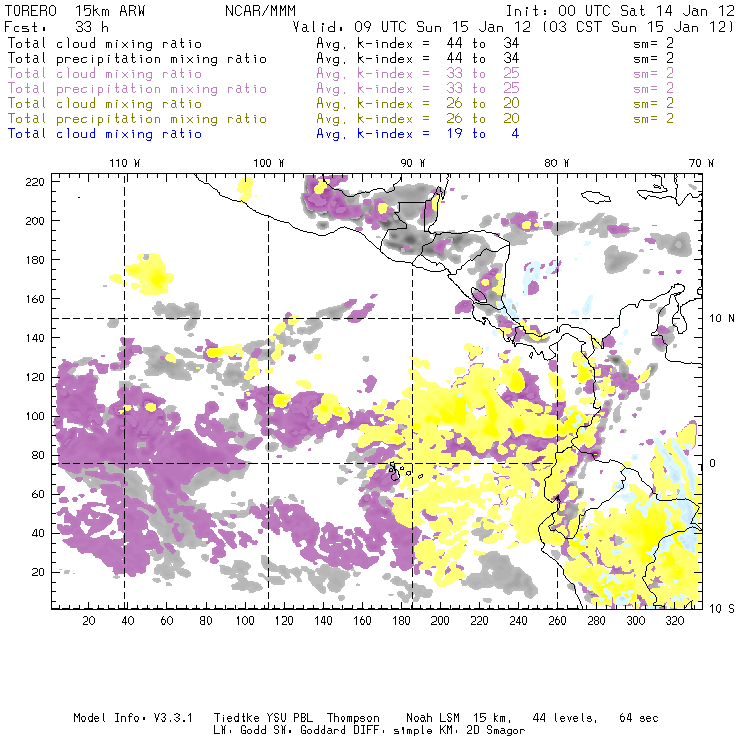Select the "NCAR/MMM" header label

click(x=261, y=10)
